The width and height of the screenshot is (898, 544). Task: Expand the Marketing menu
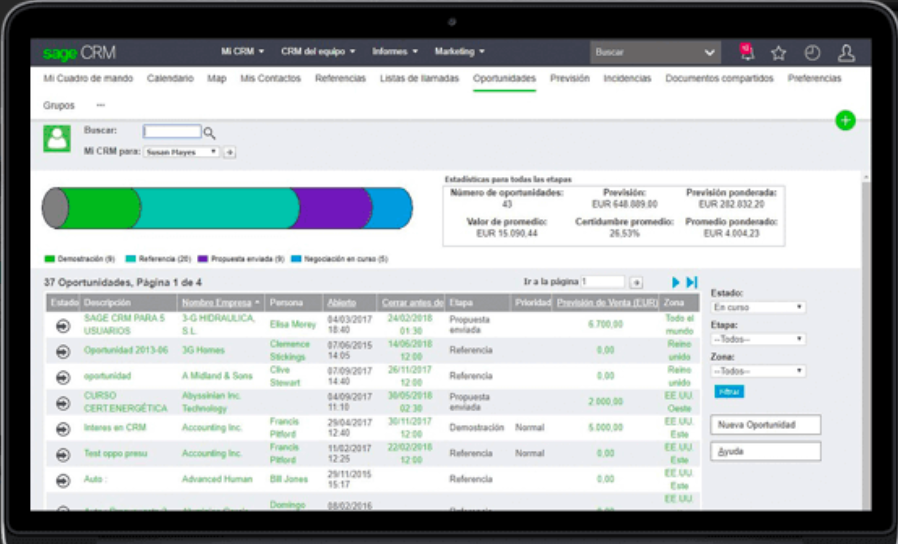[459, 52]
